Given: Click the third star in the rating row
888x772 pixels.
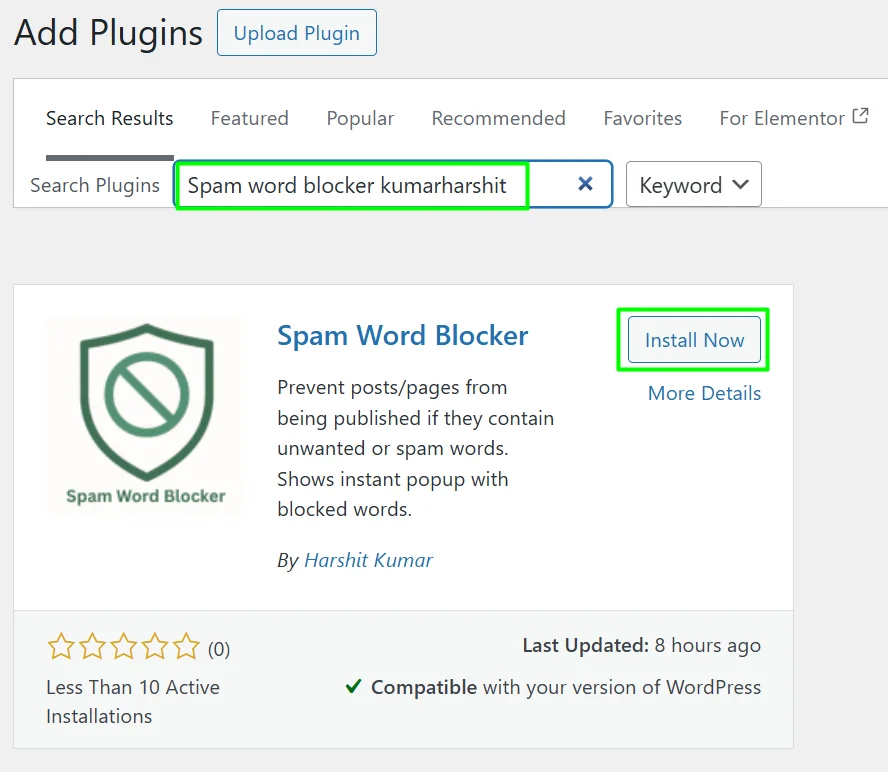Looking at the screenshot, I should [123, 647].
